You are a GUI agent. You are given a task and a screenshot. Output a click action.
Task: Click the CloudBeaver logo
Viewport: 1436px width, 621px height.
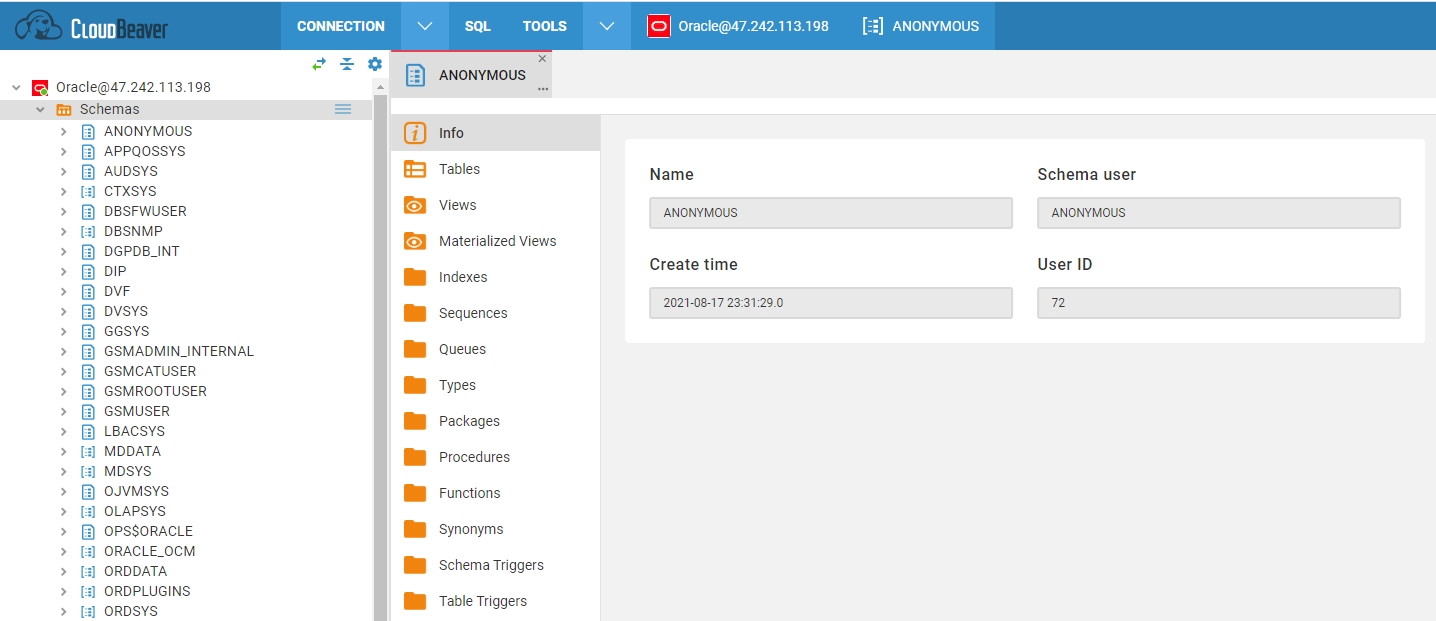91,26
